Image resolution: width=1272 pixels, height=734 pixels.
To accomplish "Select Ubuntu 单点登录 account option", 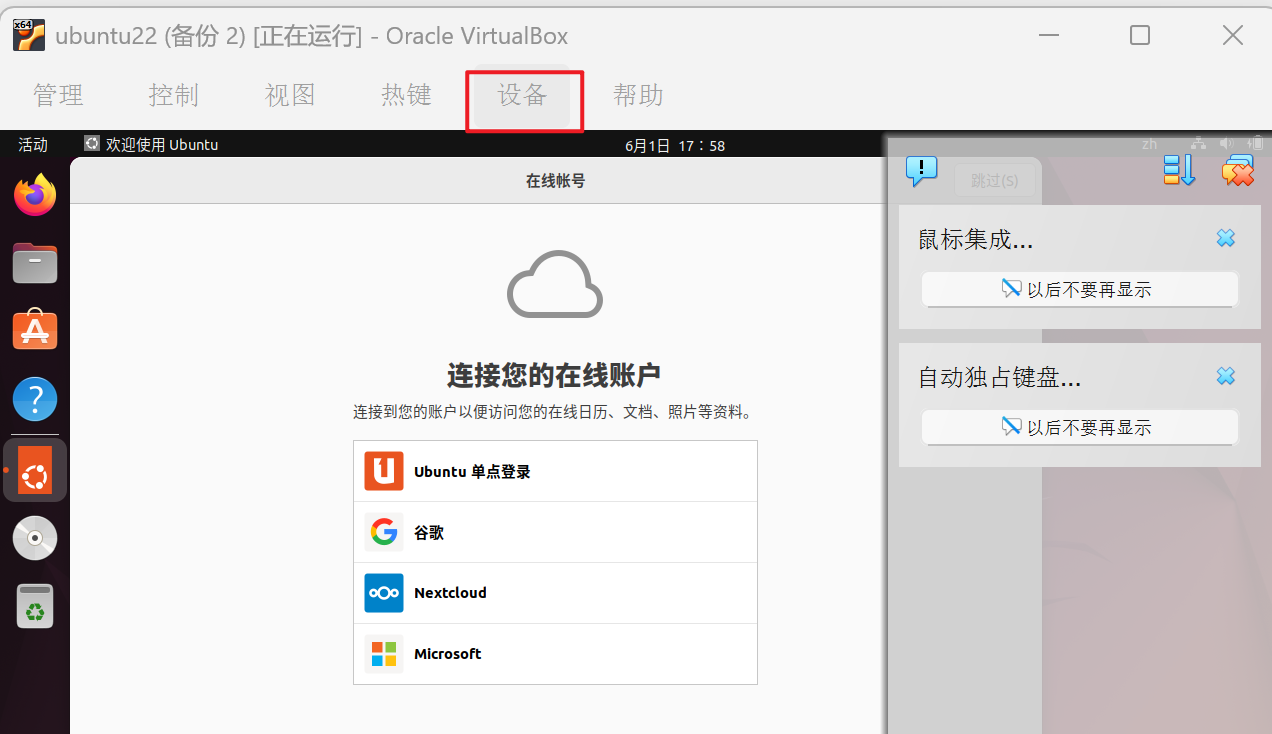I will click(555, 471).
